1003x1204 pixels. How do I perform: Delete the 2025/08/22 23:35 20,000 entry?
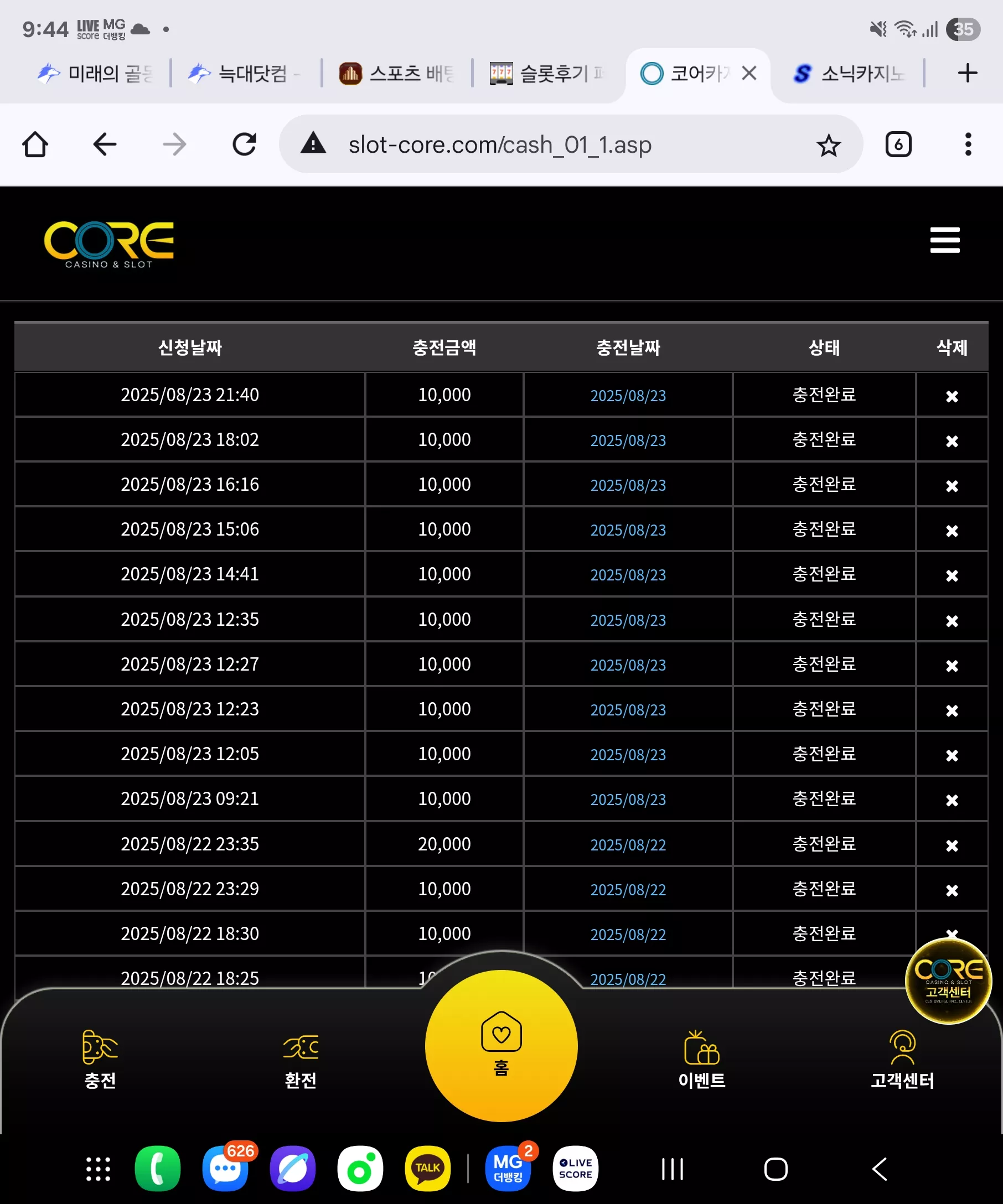click(952, 845)
